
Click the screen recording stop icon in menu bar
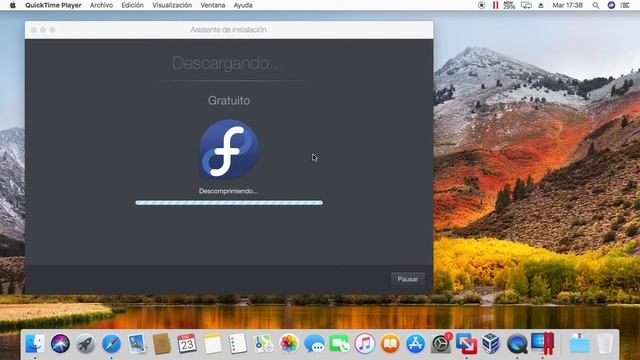point(482,5)
